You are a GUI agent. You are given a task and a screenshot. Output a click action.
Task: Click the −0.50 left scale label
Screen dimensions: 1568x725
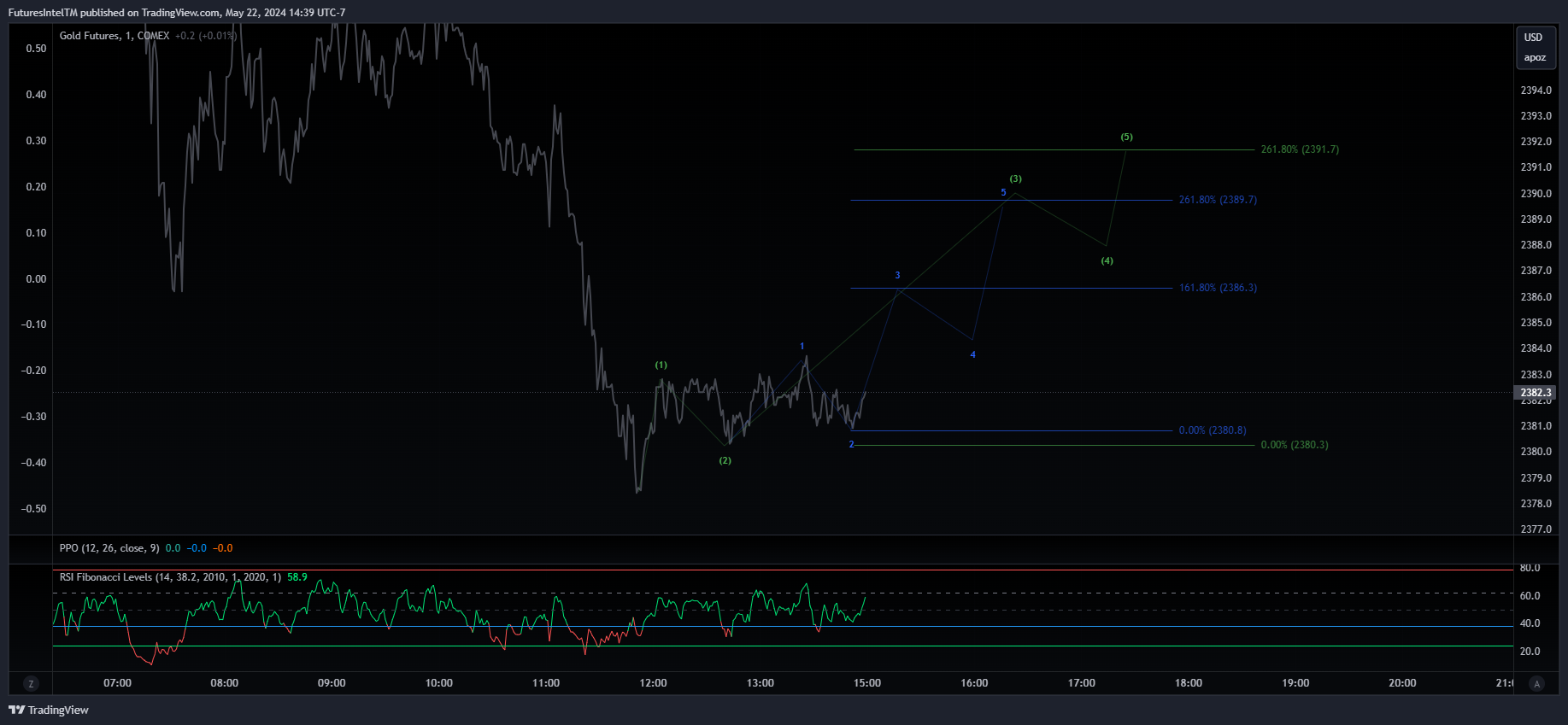click(x=33, y=509)
